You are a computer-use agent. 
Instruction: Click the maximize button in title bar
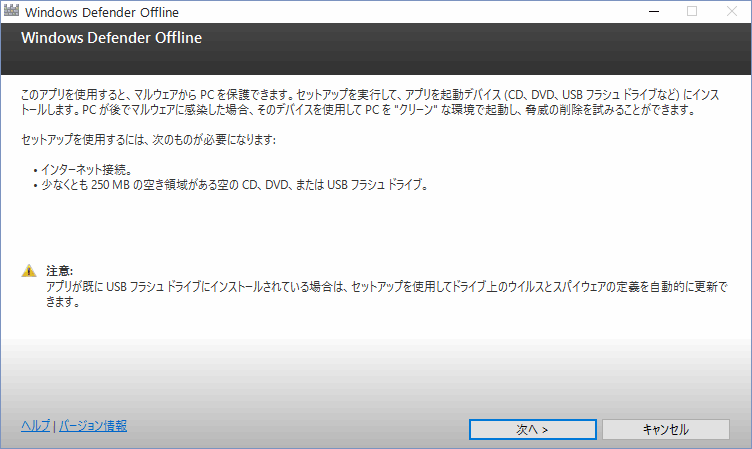coord(692,11)
